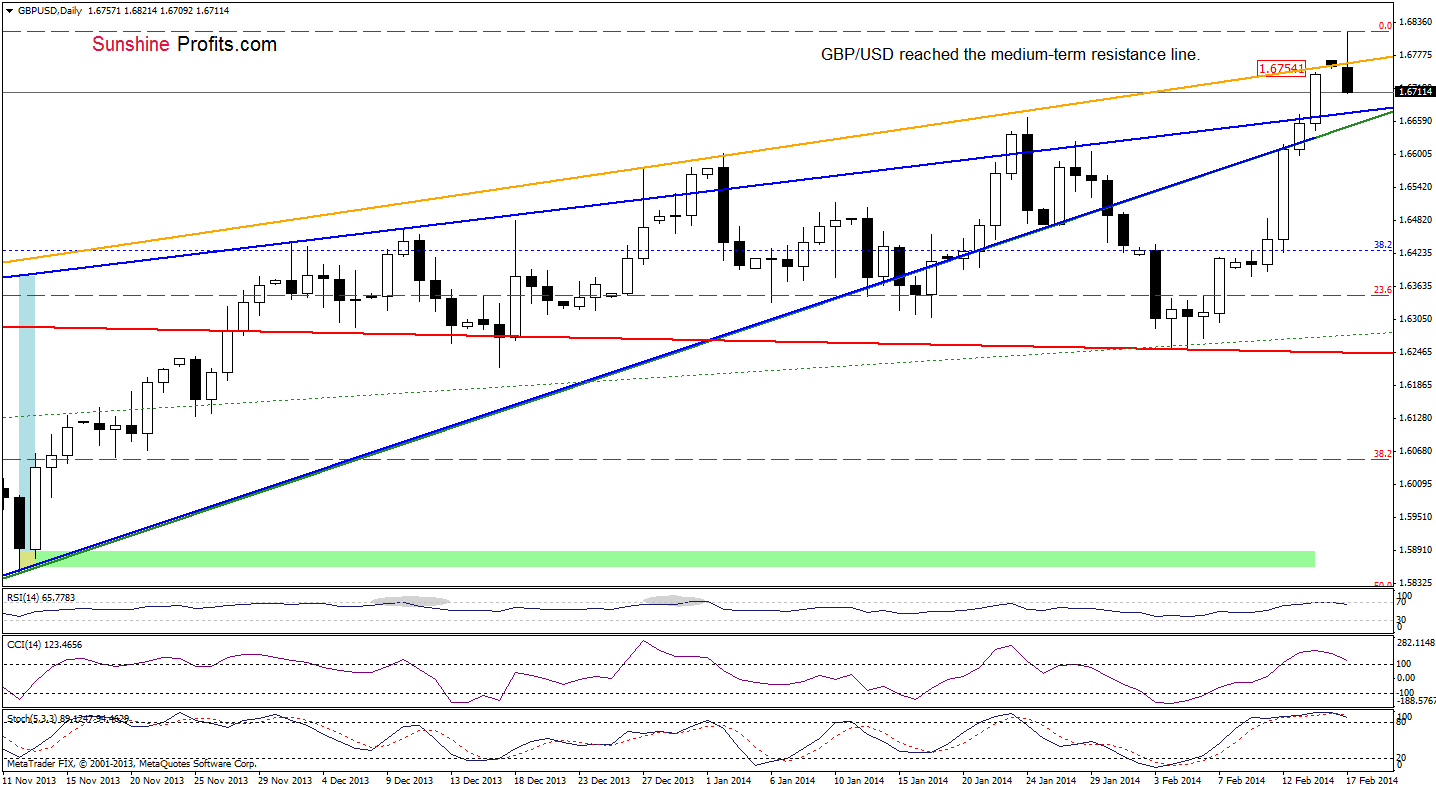The height and width of the screenshot is (789, 1436).
Task: Click the red 23.6 Fibonacci level label
Action: [1383, 289]
